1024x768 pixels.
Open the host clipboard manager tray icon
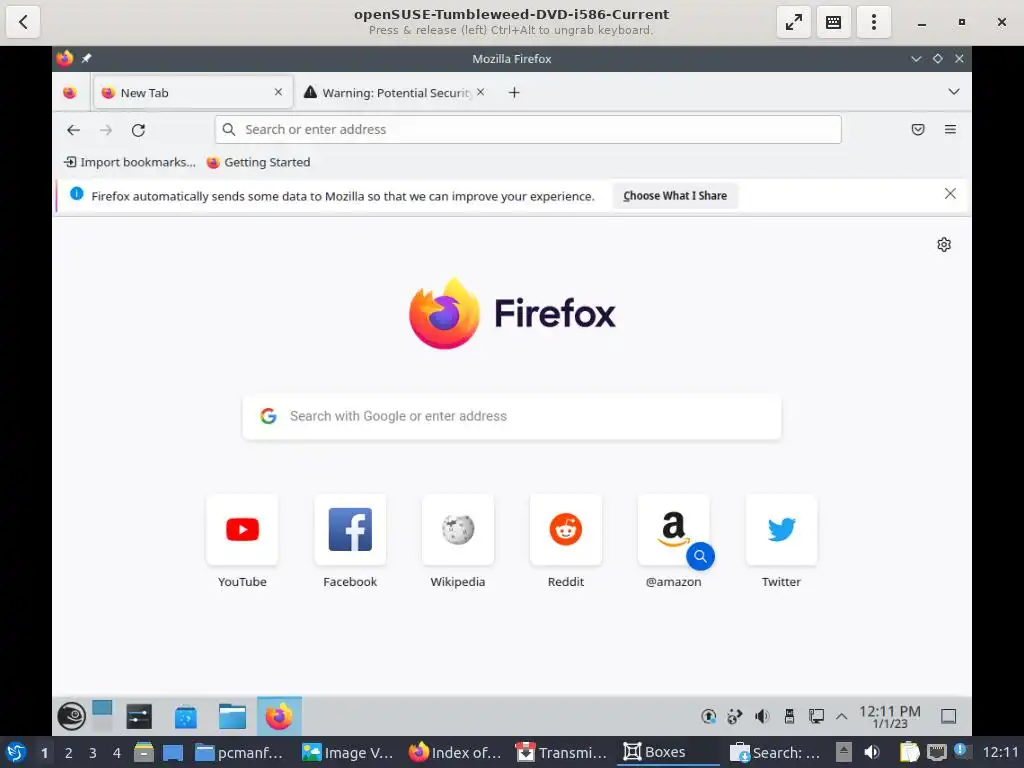(x=909, y=752)
